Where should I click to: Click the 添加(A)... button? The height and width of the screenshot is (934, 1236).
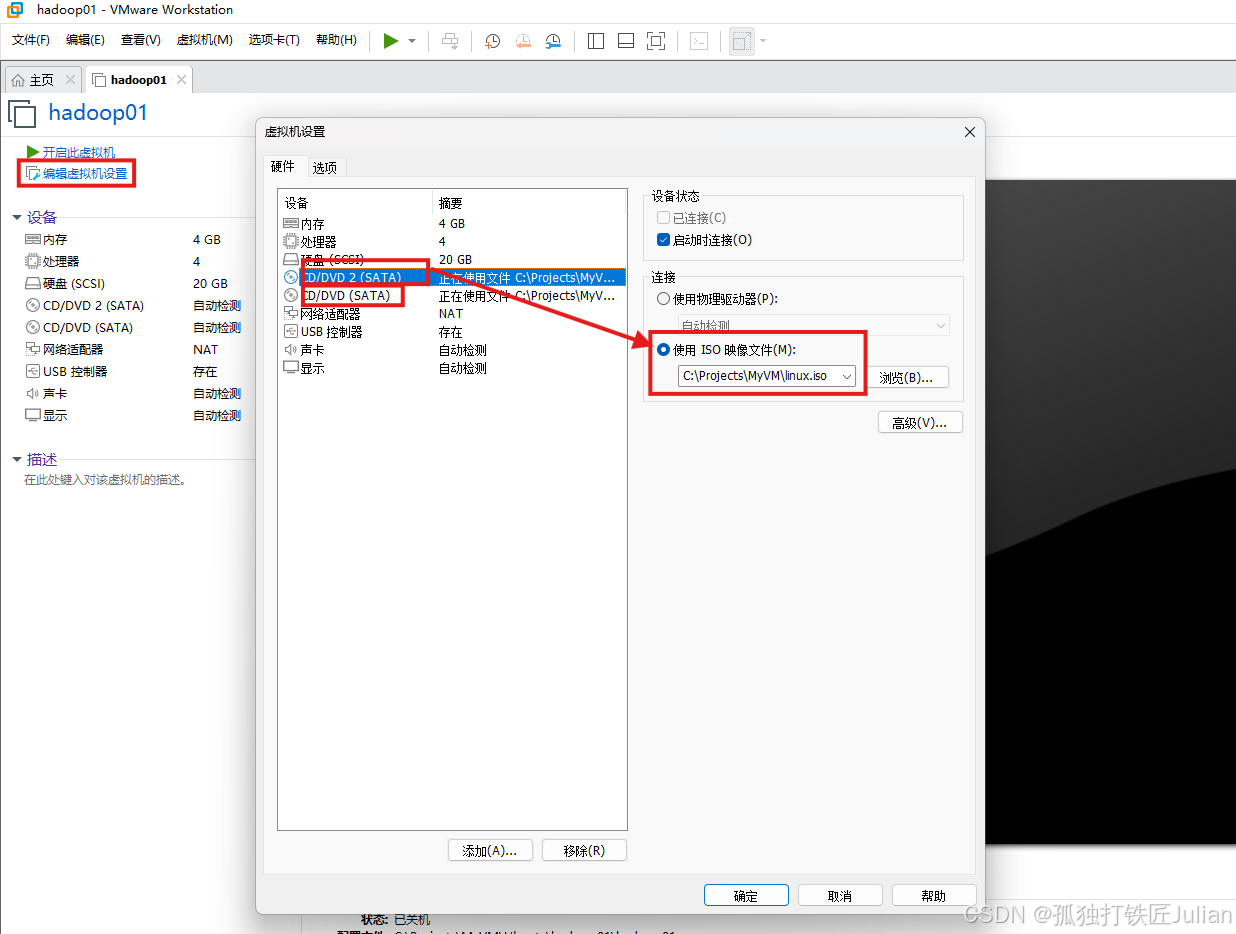tap(489, 851)
